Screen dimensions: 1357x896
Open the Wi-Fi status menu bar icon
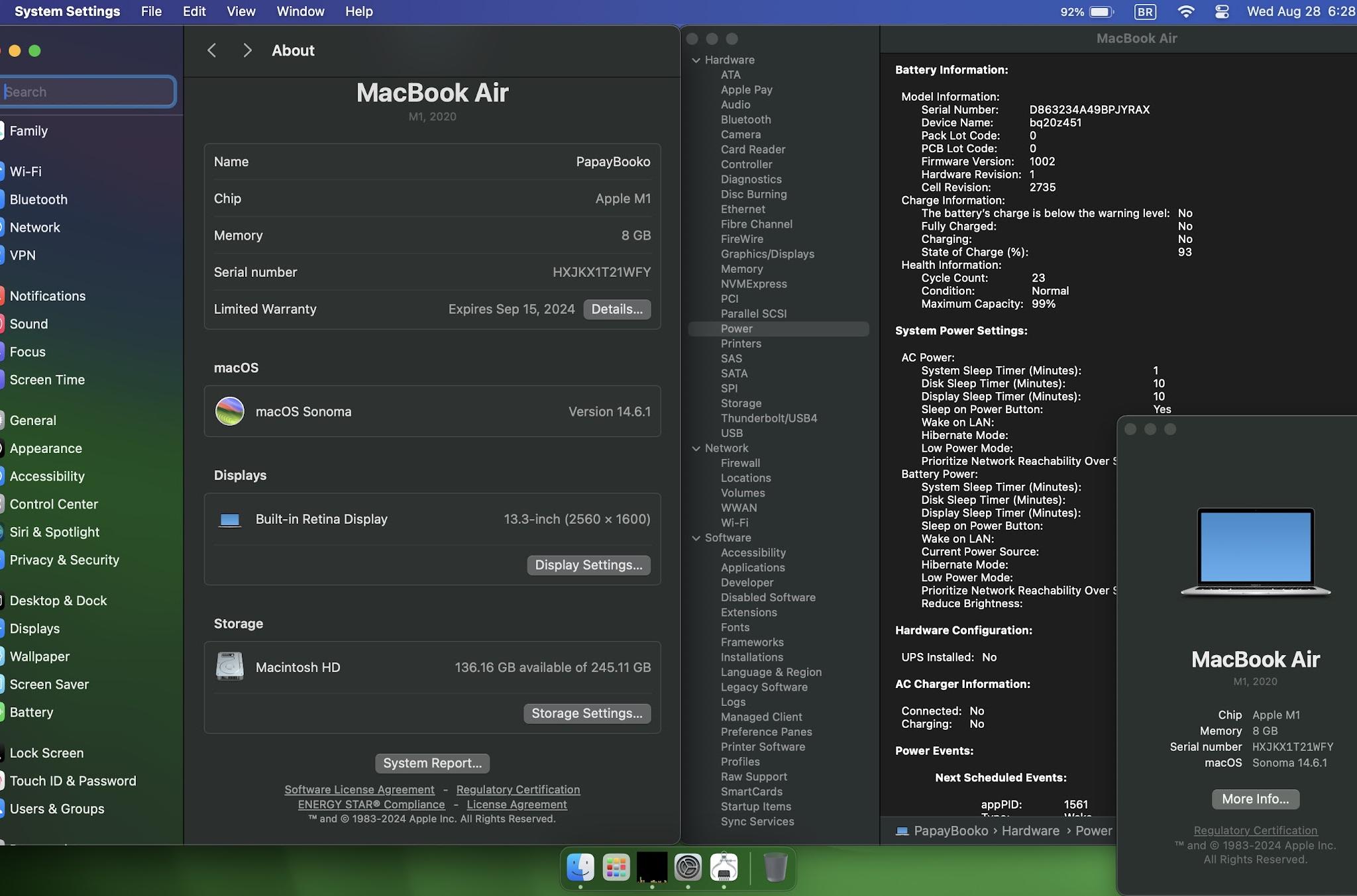click(x=1186, y=12)
